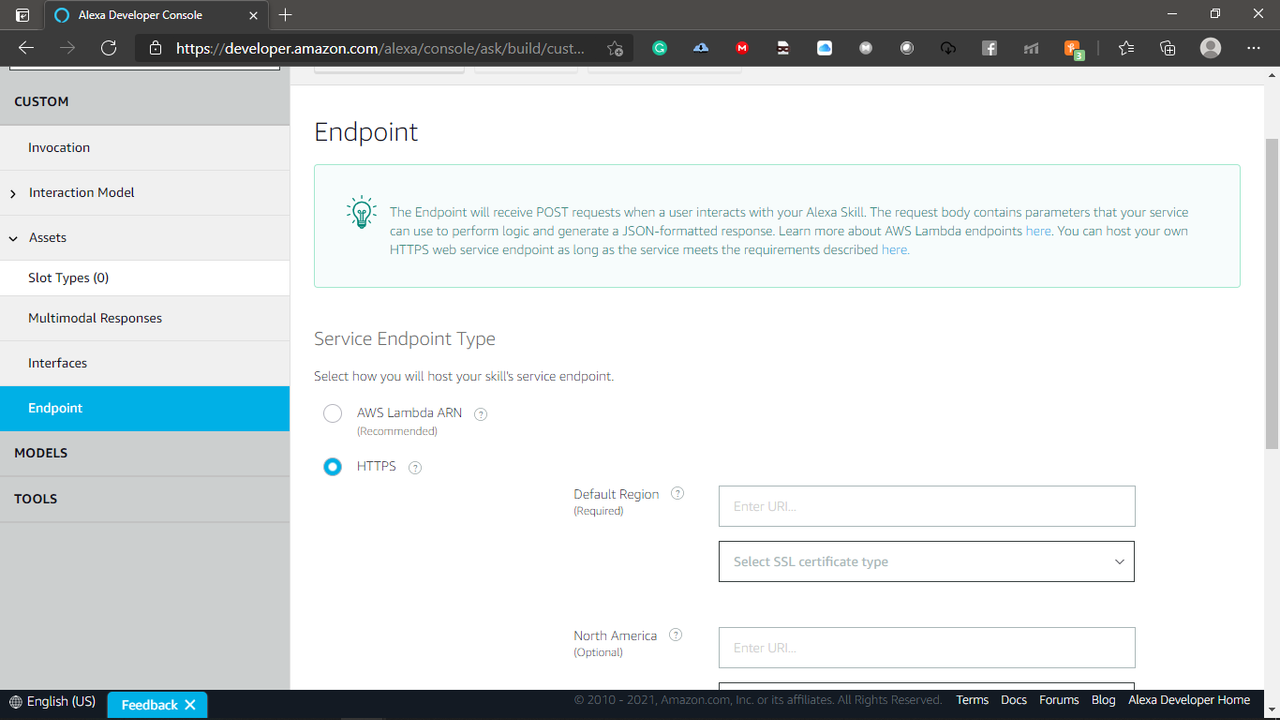1280x720 pixels.
Task: Select the HTTPS radio button
Action: click(x=332, y=467)
